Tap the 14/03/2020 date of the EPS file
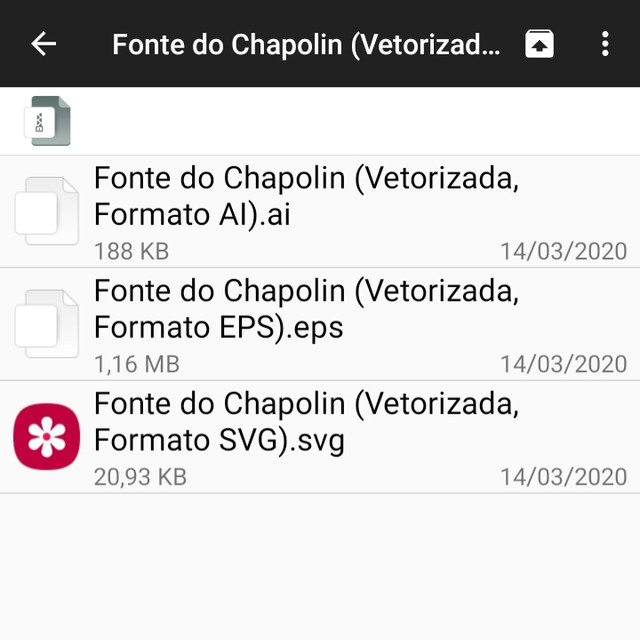The height and width of the screenshot is (640, 640). [563, 364]
